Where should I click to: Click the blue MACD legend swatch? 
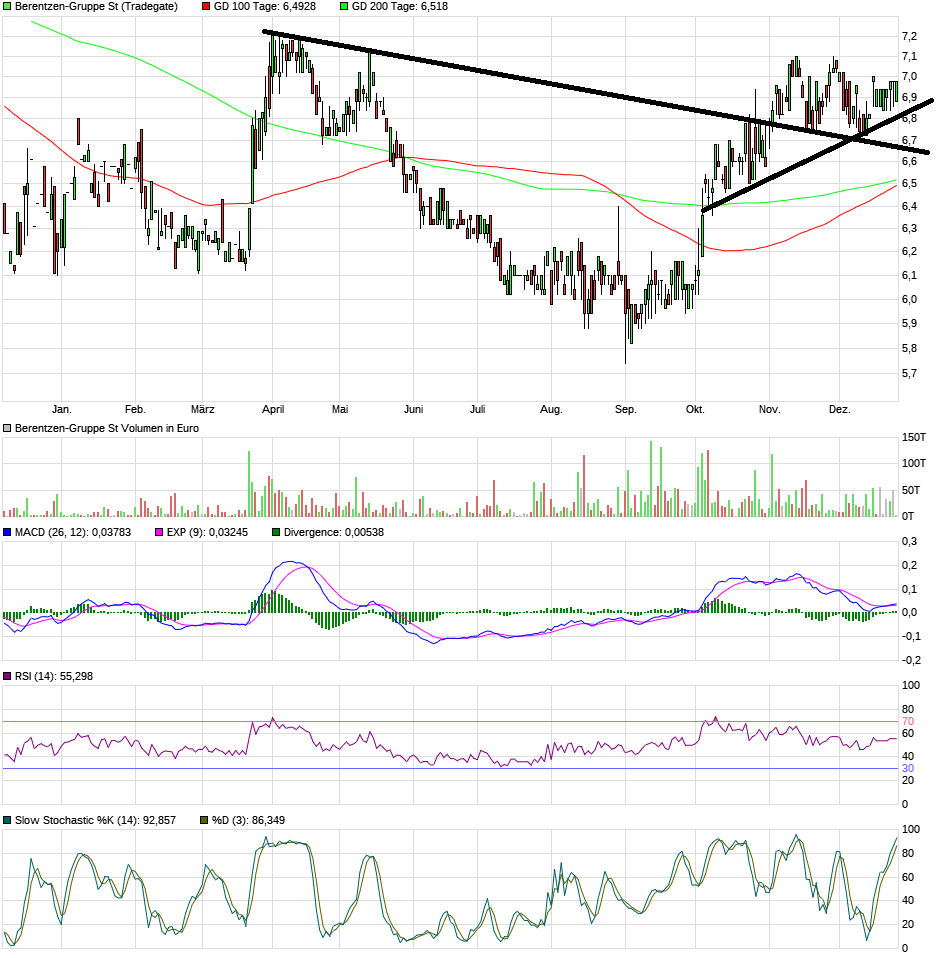click(7, 532)
